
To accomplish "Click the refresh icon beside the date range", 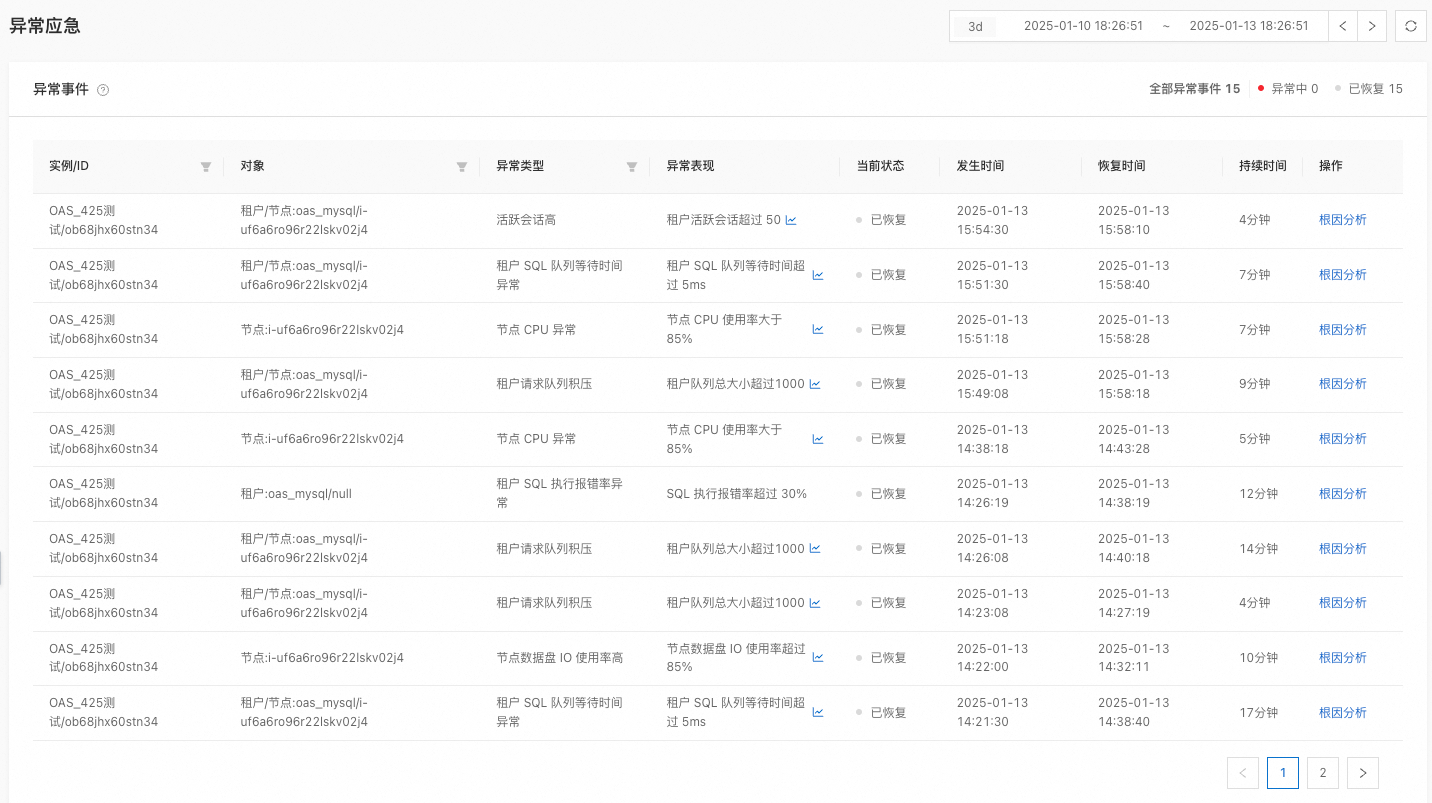I will (x=1410, y=26).
